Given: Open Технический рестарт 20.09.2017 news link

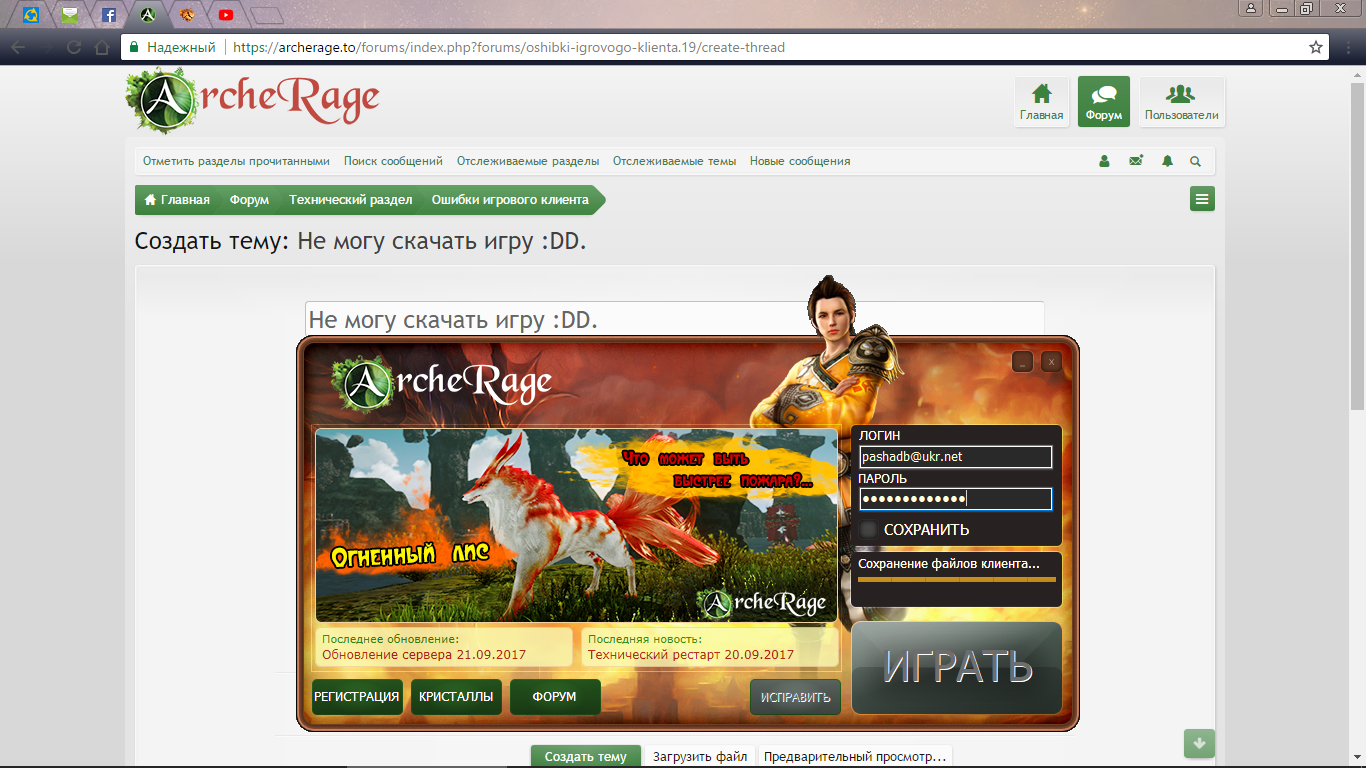Looking at the screenshot, I should [691, 655].
